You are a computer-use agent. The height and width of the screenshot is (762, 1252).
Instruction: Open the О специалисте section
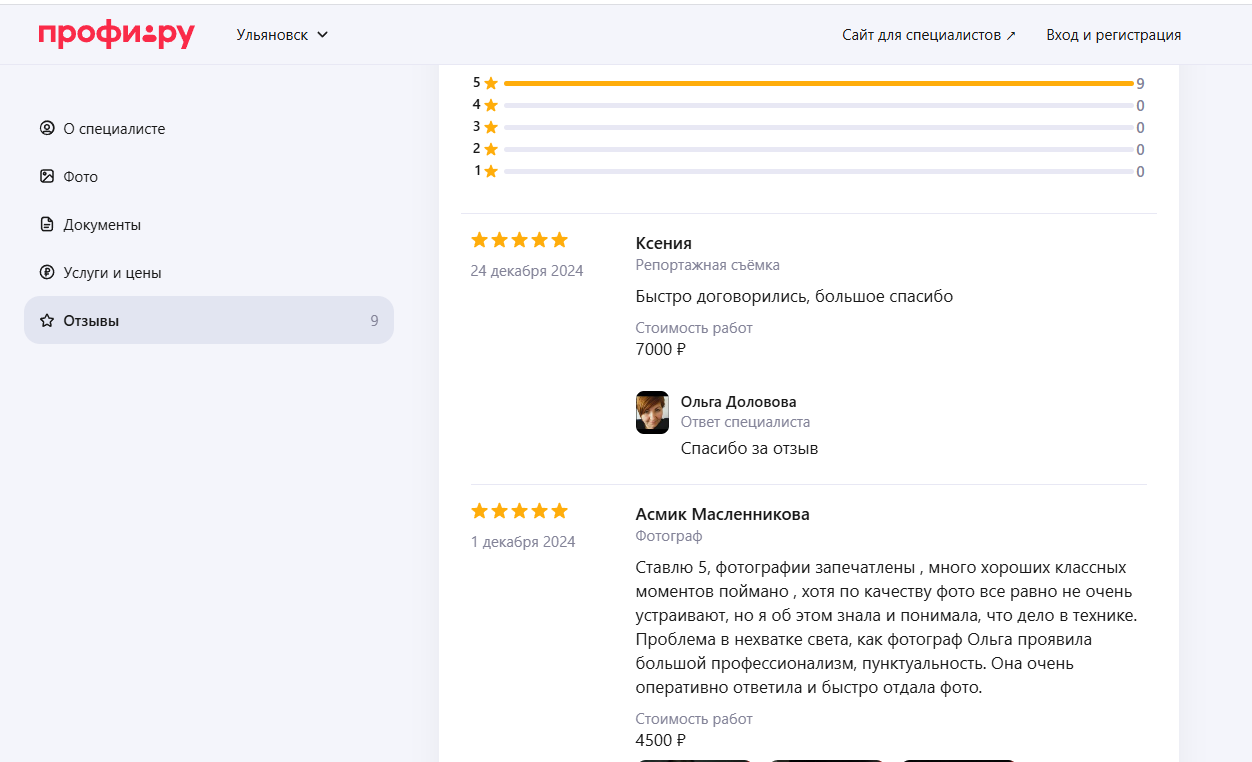tap(114, 129)
